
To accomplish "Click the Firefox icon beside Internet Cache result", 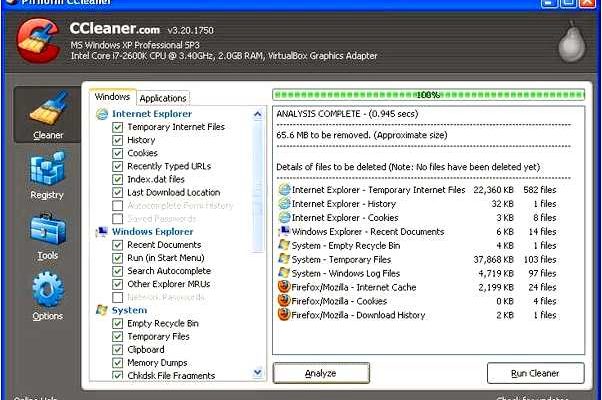I will 284,287.
